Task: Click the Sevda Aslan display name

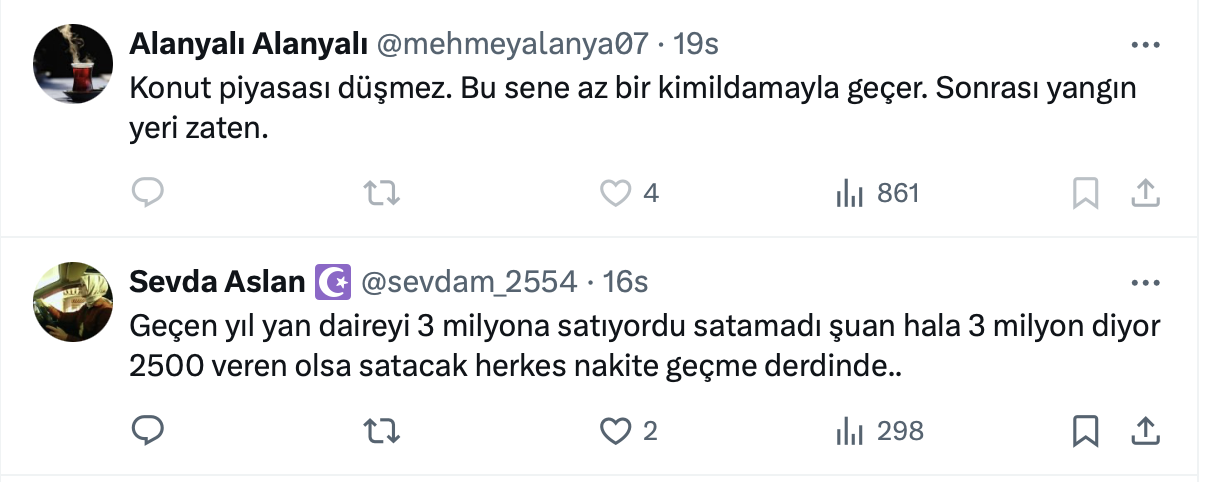Action: 217,283
